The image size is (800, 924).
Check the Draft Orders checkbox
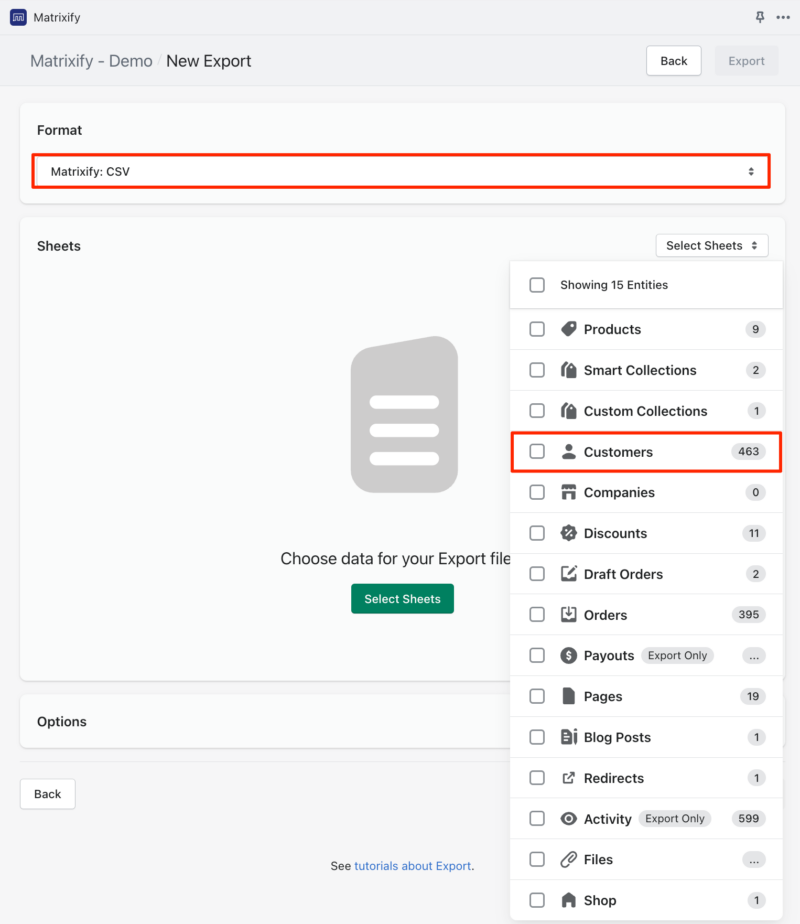pyautogui.click(x=537, y=574)
